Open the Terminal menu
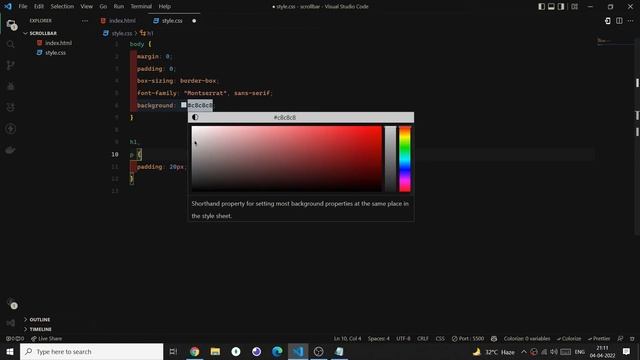Viewport: 640px width, 360px height. (141, 7)
